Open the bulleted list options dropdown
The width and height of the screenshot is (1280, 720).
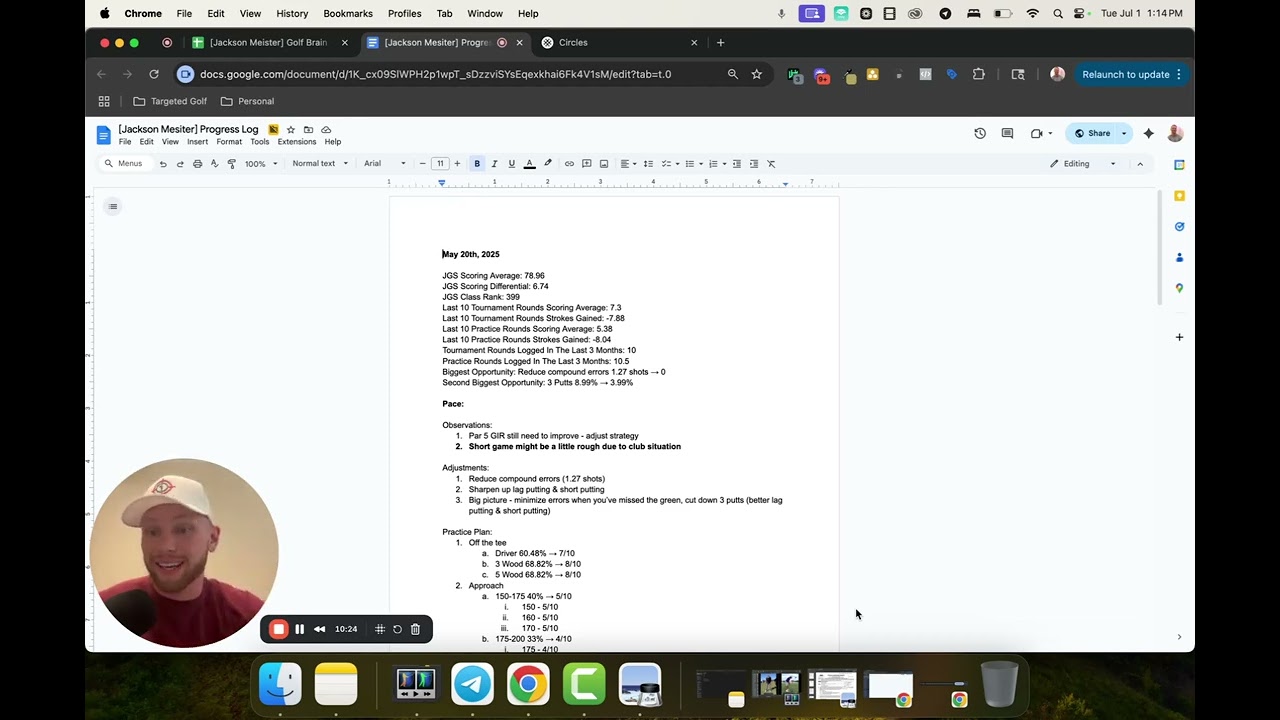702,164
